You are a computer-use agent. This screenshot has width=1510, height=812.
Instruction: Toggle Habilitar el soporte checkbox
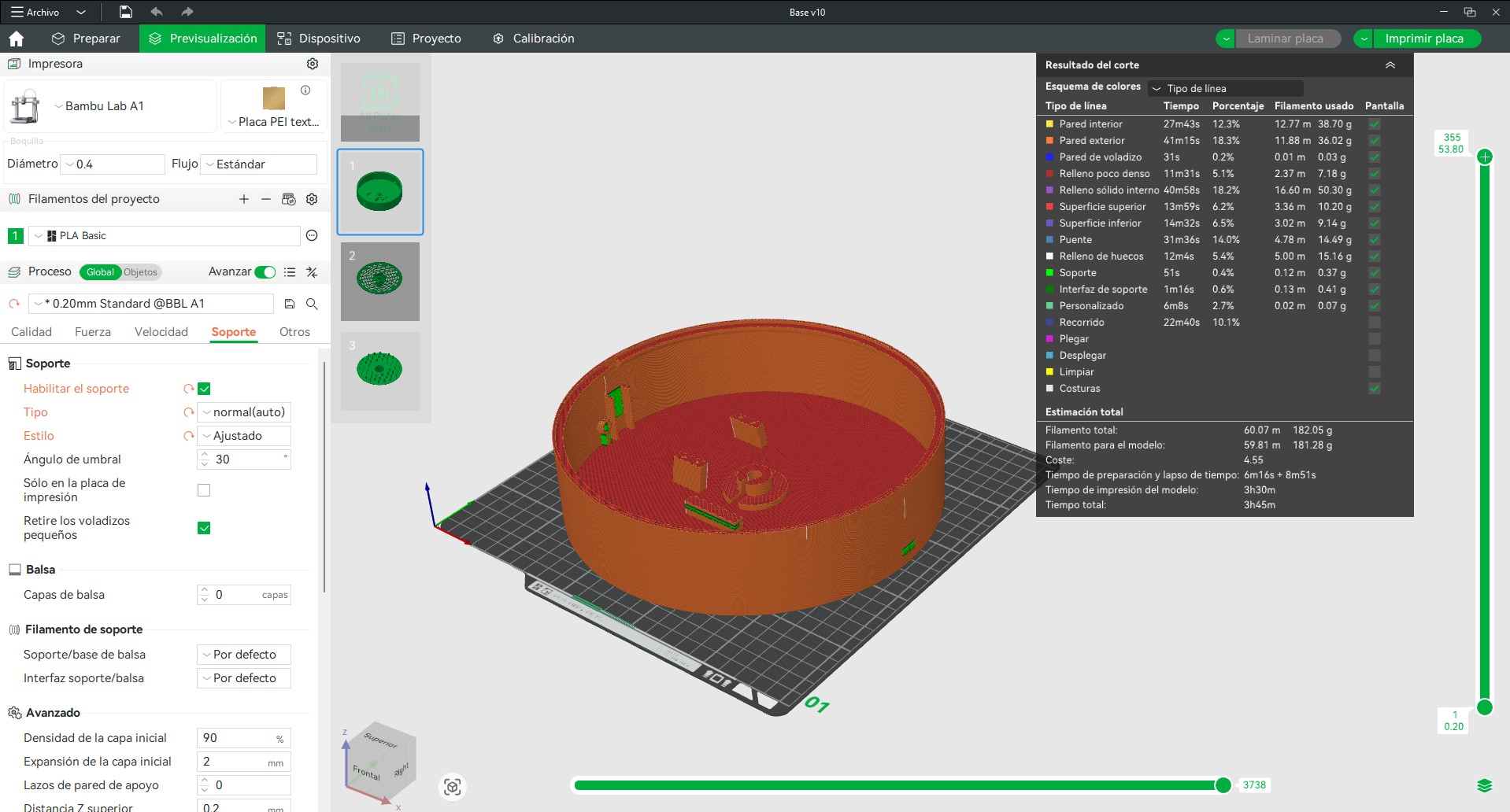point(204,389)
